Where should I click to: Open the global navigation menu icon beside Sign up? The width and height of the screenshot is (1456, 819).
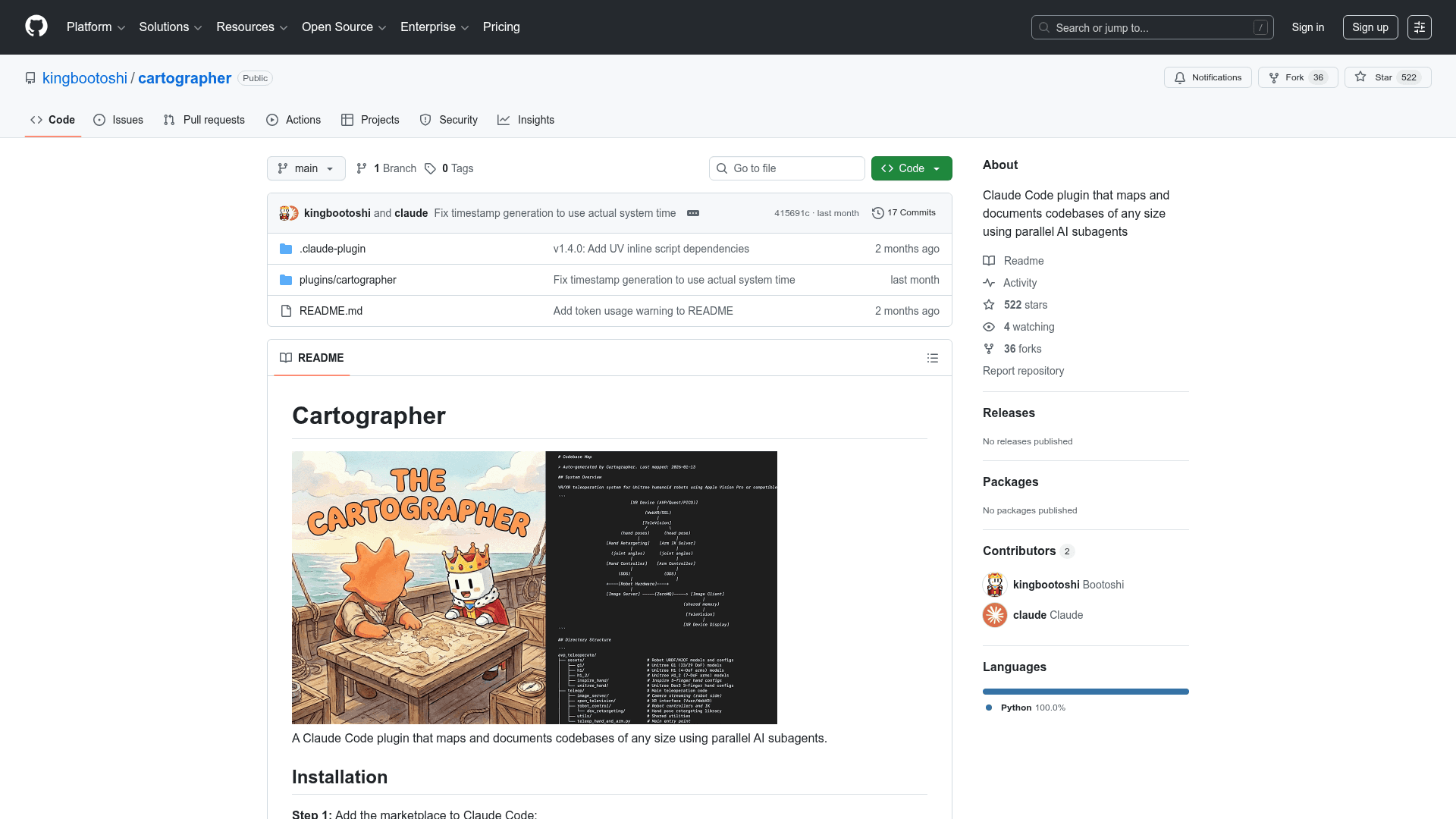point(1419,27)
